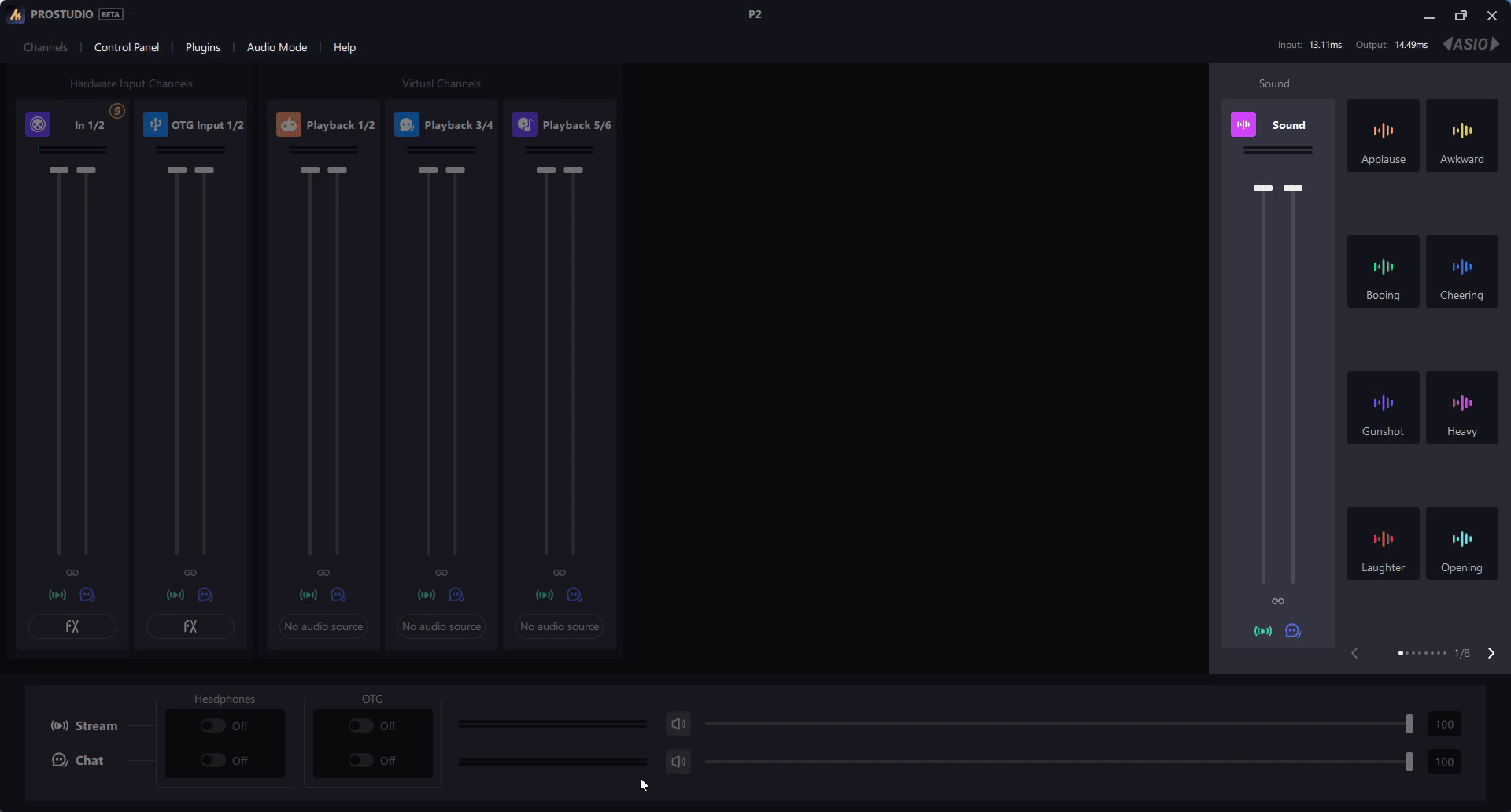Click the link icon under Sound faders
Viewport: 1511px width, 812px height.
click(x=1278, y=601)
